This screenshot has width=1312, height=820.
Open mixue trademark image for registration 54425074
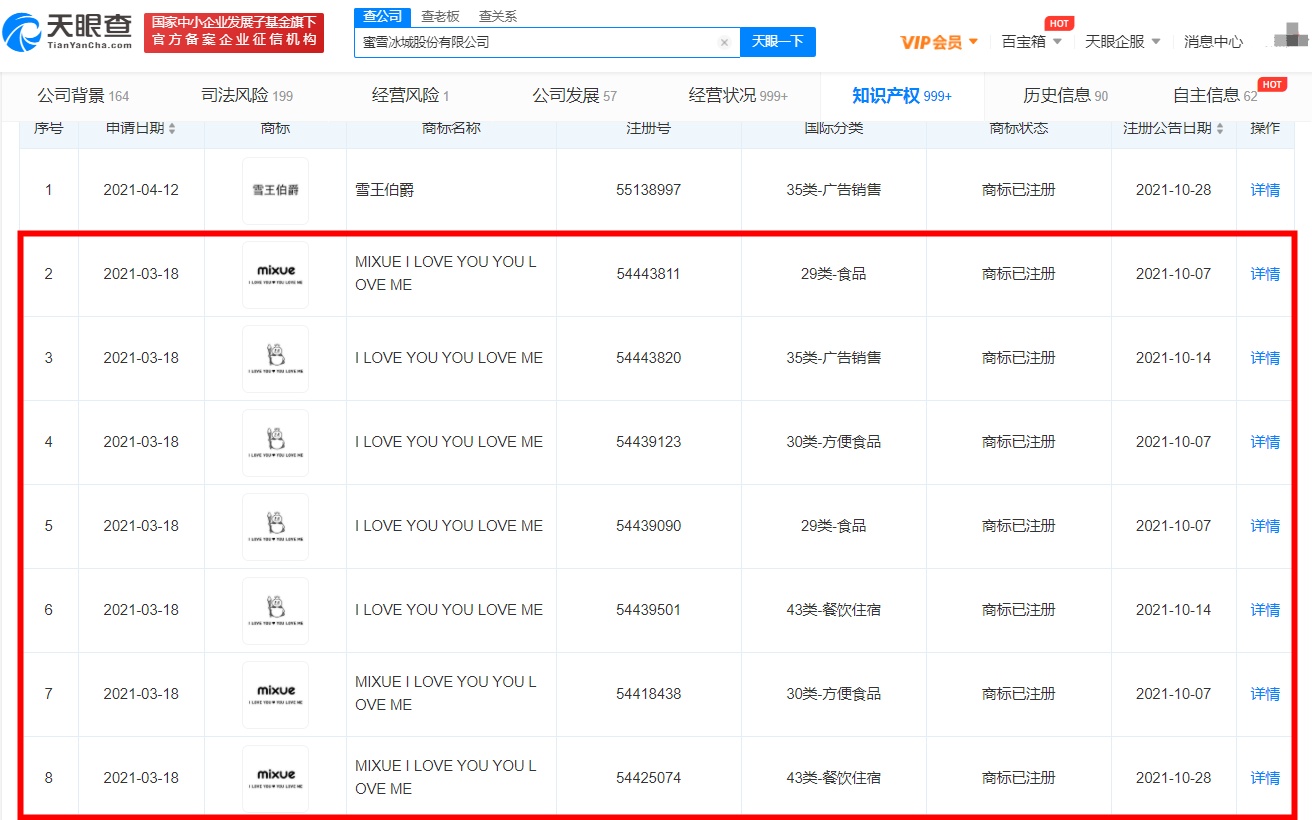tap(275, 778)
